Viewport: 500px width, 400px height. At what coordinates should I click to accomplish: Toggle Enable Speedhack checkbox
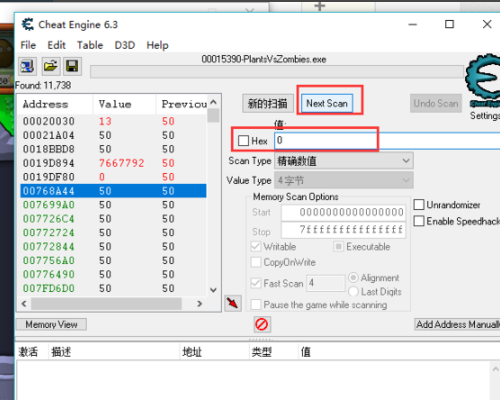click(x=419, y=221)
